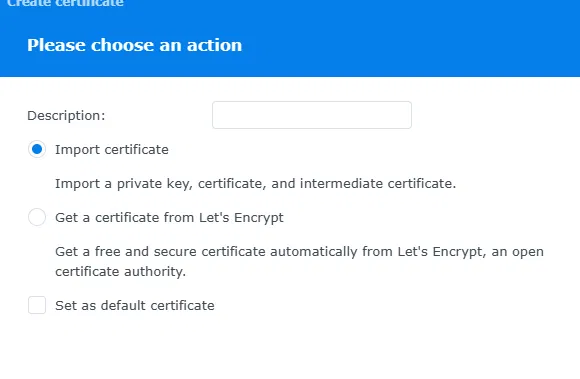This screenshot has width=580, height=379.
Task: Click the 'Please choose an action' heading
Action: click(x=135, y=45)
